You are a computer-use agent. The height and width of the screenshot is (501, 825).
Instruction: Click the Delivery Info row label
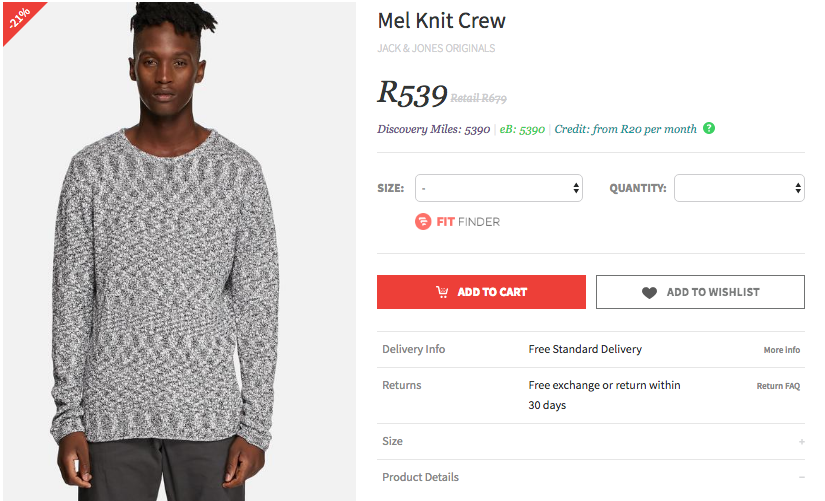tap(414, 349)
